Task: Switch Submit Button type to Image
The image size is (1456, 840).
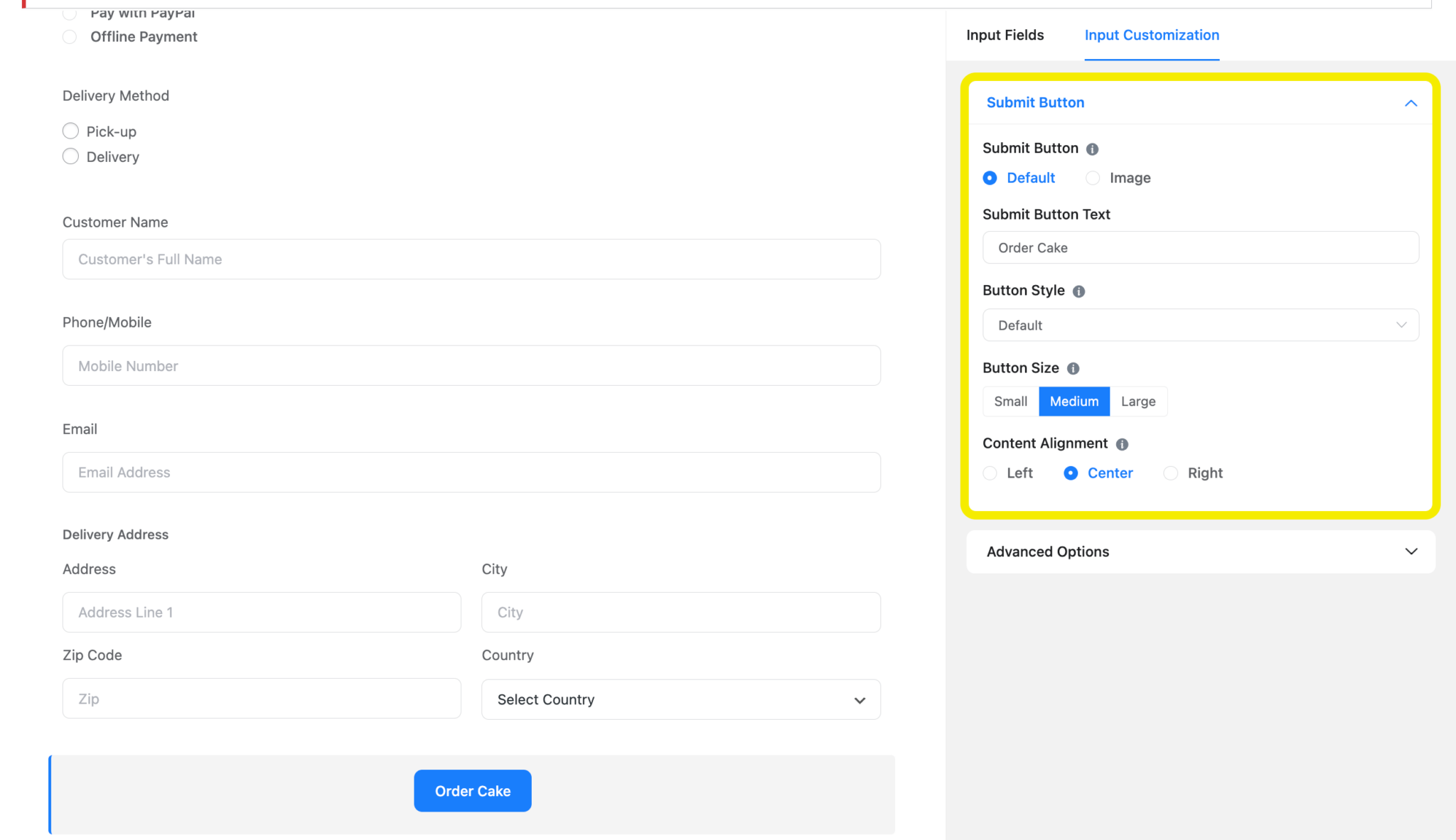Action: pos(1093,178)
